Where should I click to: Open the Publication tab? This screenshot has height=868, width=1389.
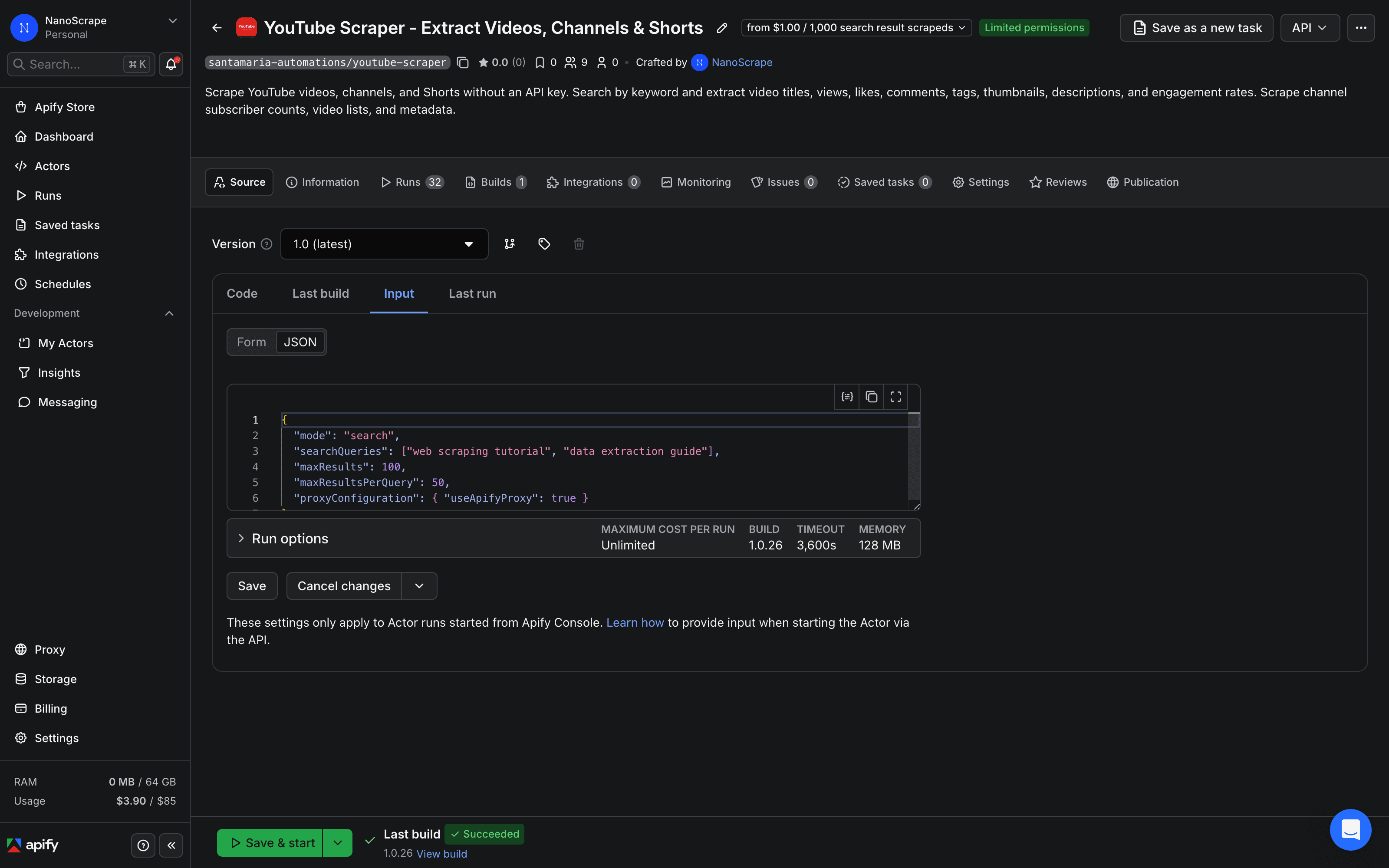(x=1143, y=182)
